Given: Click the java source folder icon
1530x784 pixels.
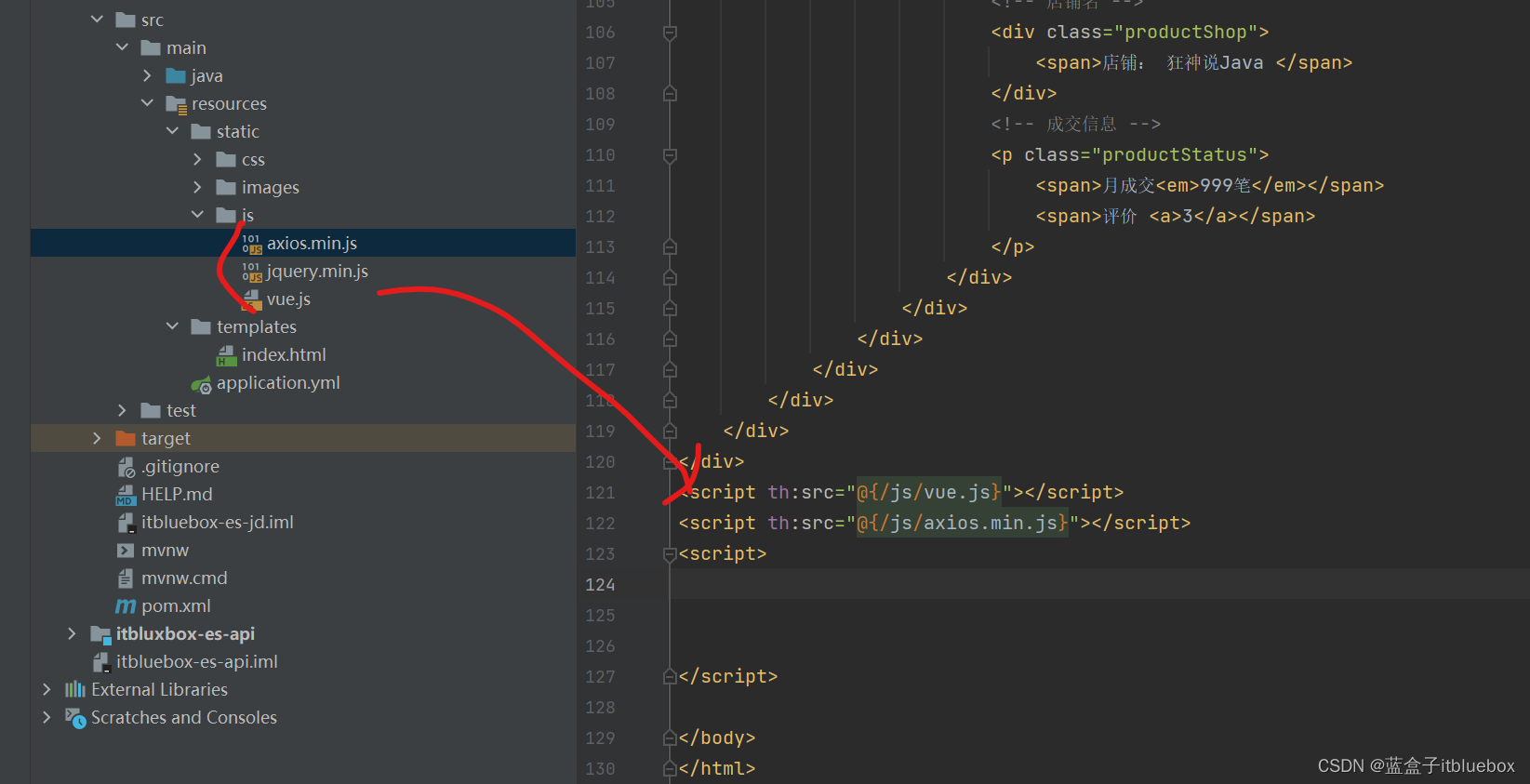Looking at the screenshot, I should 176,75.
